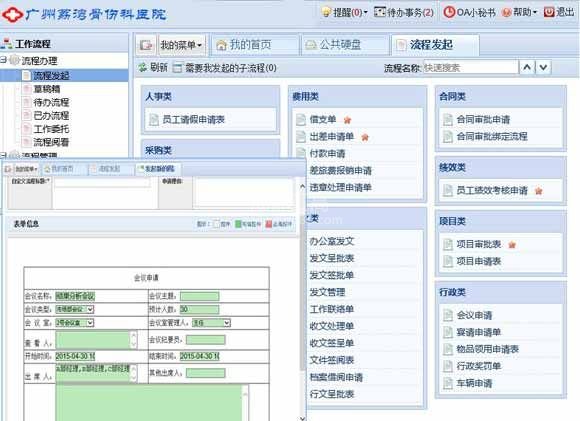Click the star beside 员工绩效考核申请

click(x=539, y=191)
